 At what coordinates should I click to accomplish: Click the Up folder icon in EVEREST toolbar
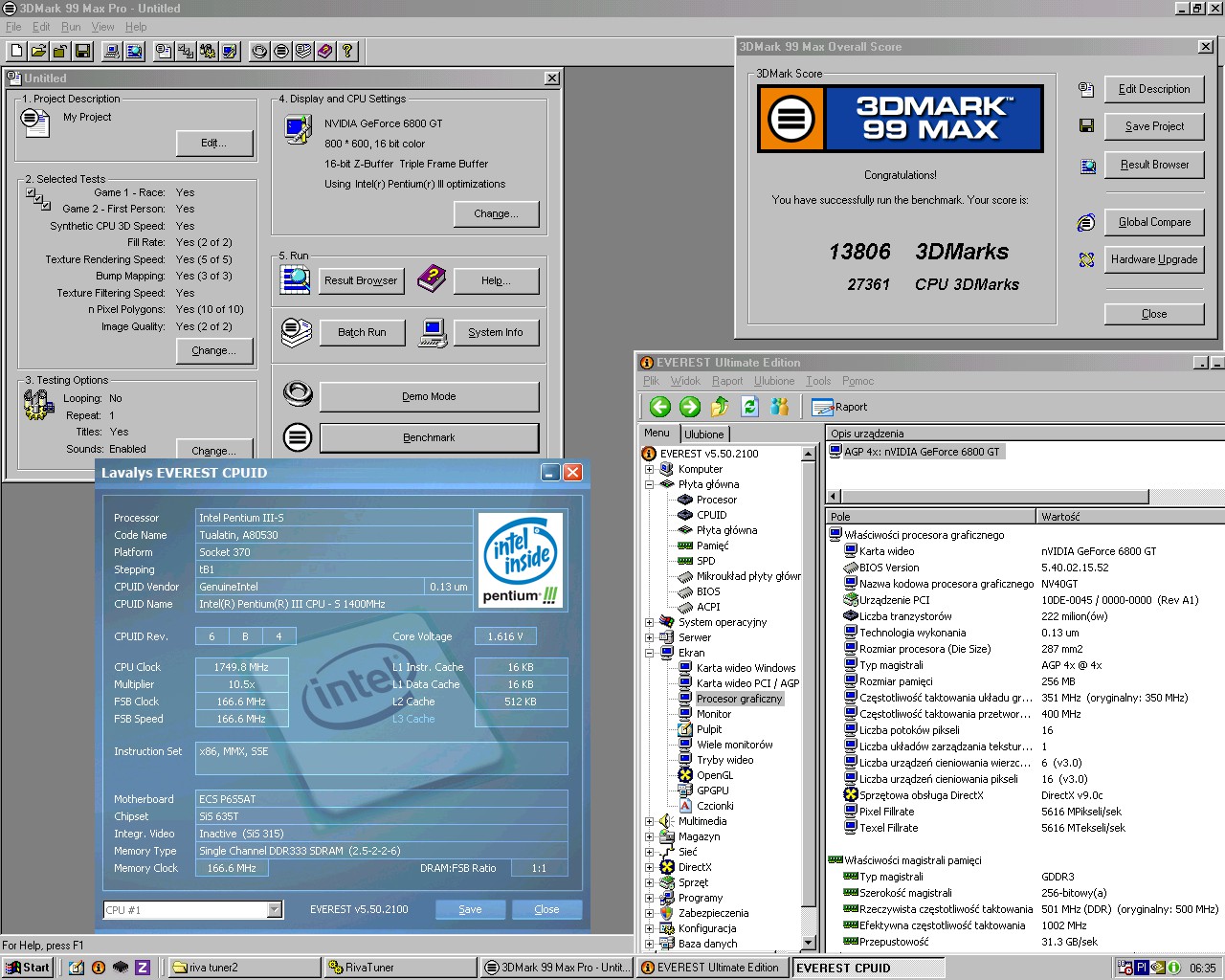[x=720, y=407]
